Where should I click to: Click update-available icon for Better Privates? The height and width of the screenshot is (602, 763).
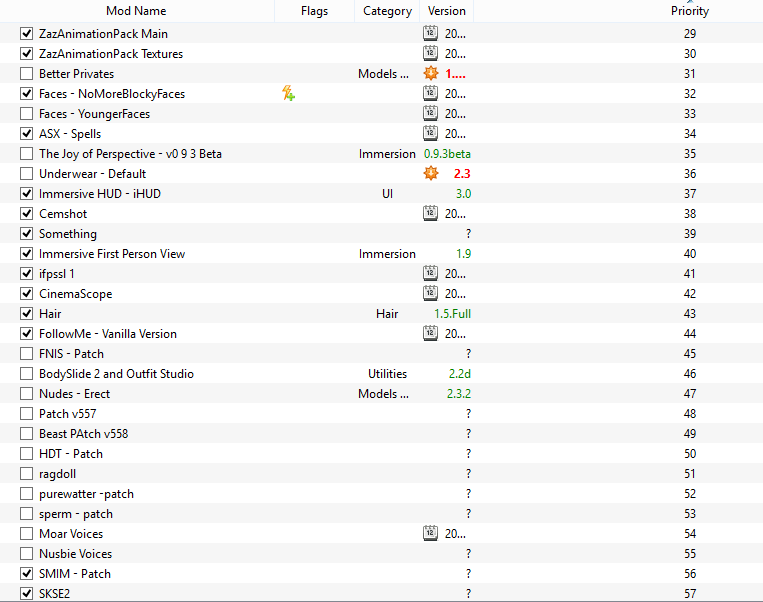[431, 73]
